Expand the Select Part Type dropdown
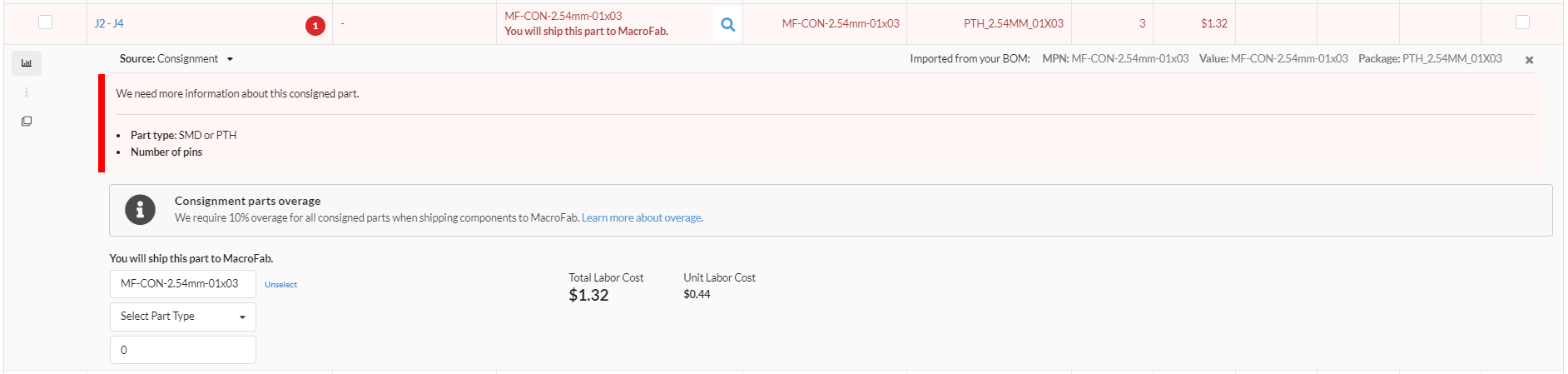 (183, 317)
